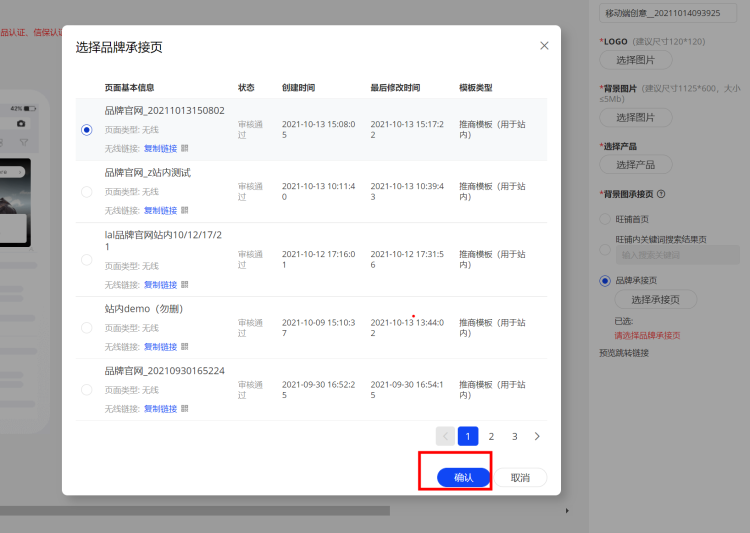Copy link for lal品牌官网站内 row via 复制链接
750x533 pixels.
click(x=160, y=285)
